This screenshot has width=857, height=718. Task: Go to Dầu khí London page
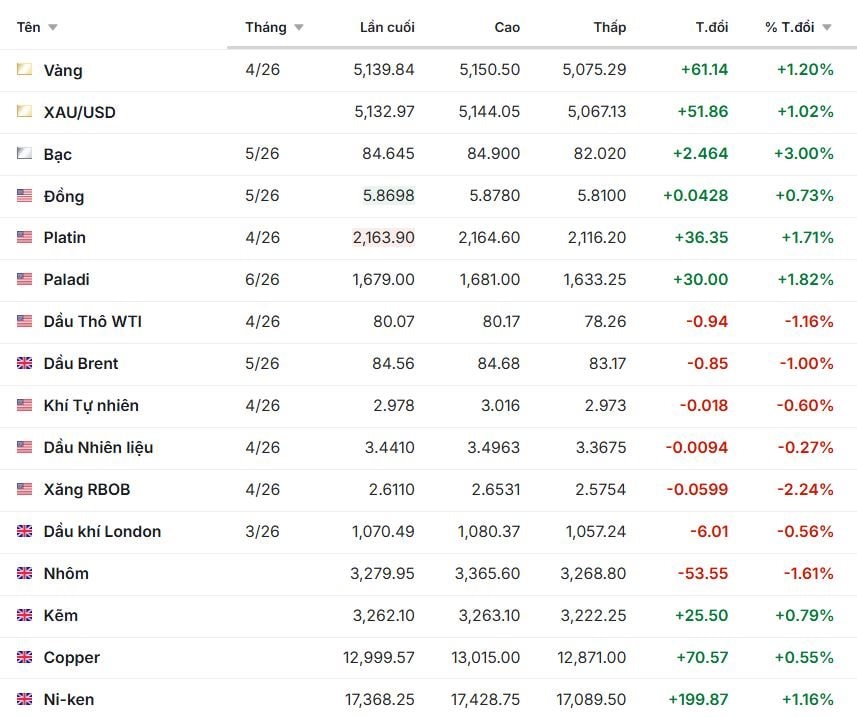102,532
